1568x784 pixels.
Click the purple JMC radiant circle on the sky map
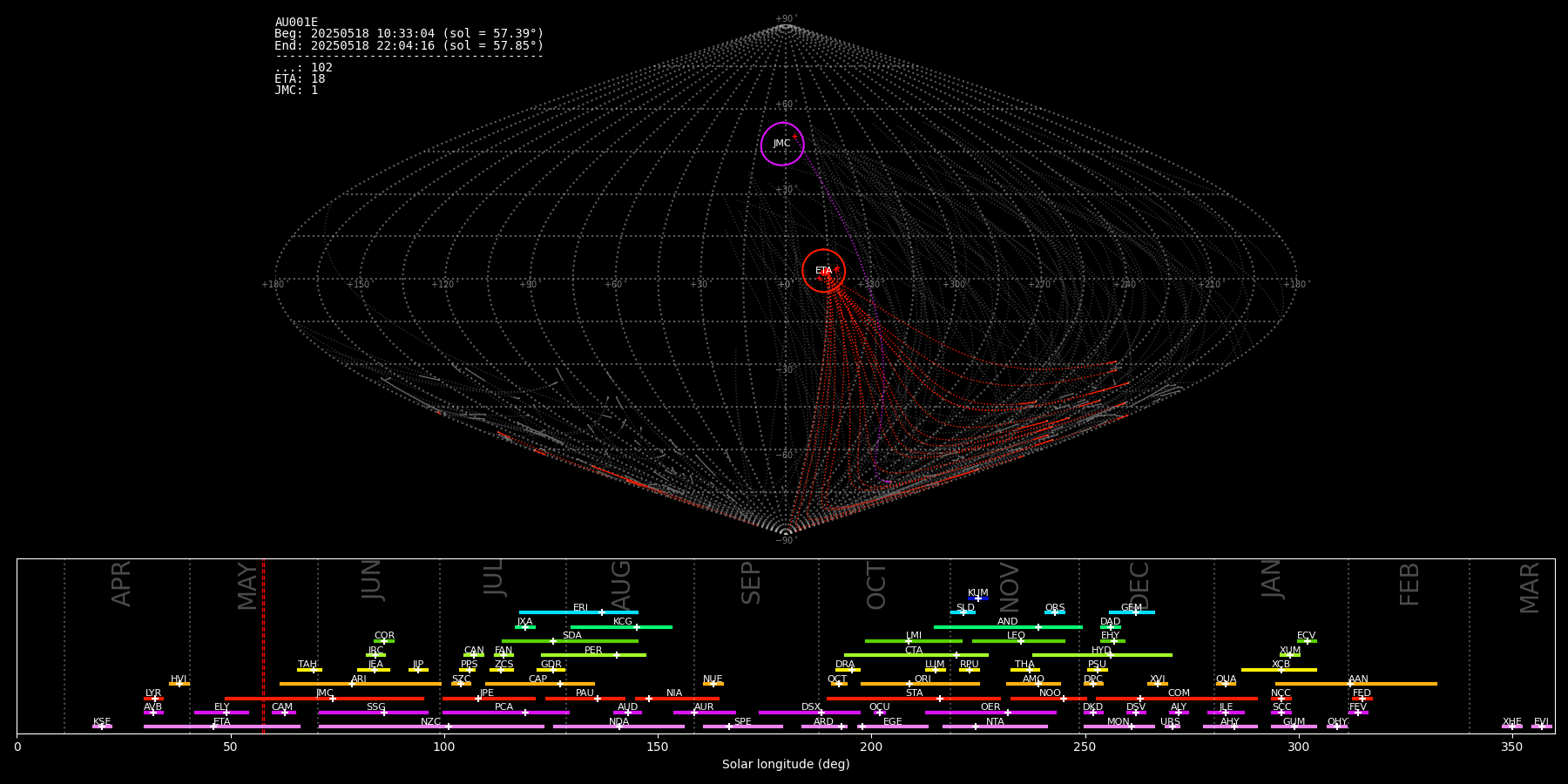(x=782, y=144)
